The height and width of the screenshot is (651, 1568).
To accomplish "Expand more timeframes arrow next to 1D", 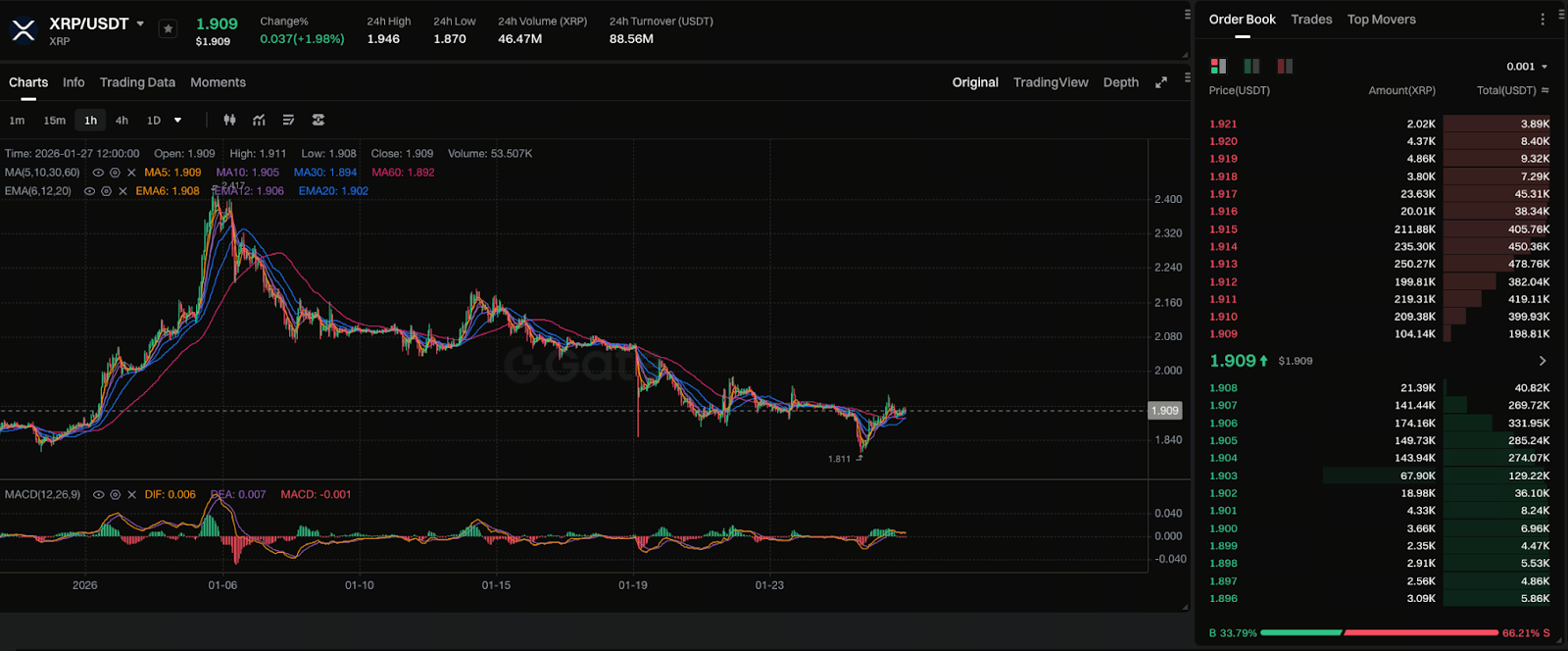I will tap(177, 121).
